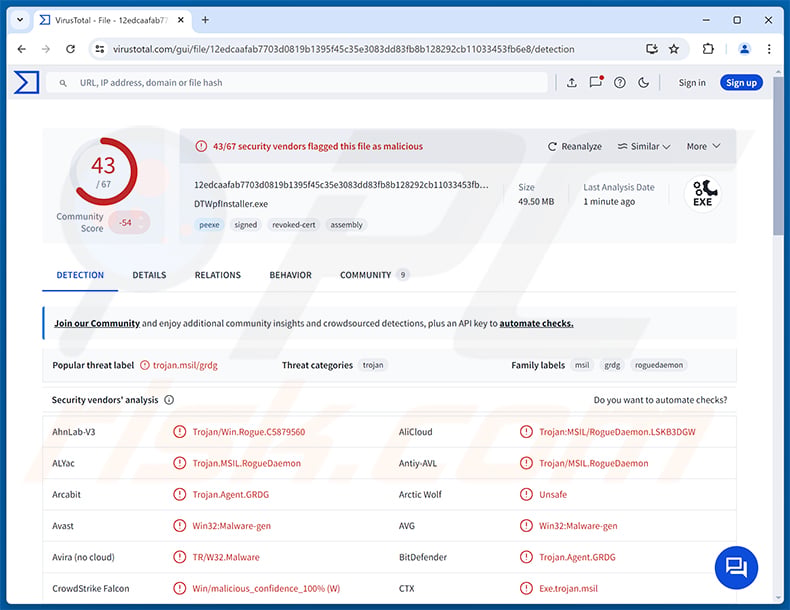
Task: Click the alert icon beside trojan.msil/grdg
Action: 145,365
